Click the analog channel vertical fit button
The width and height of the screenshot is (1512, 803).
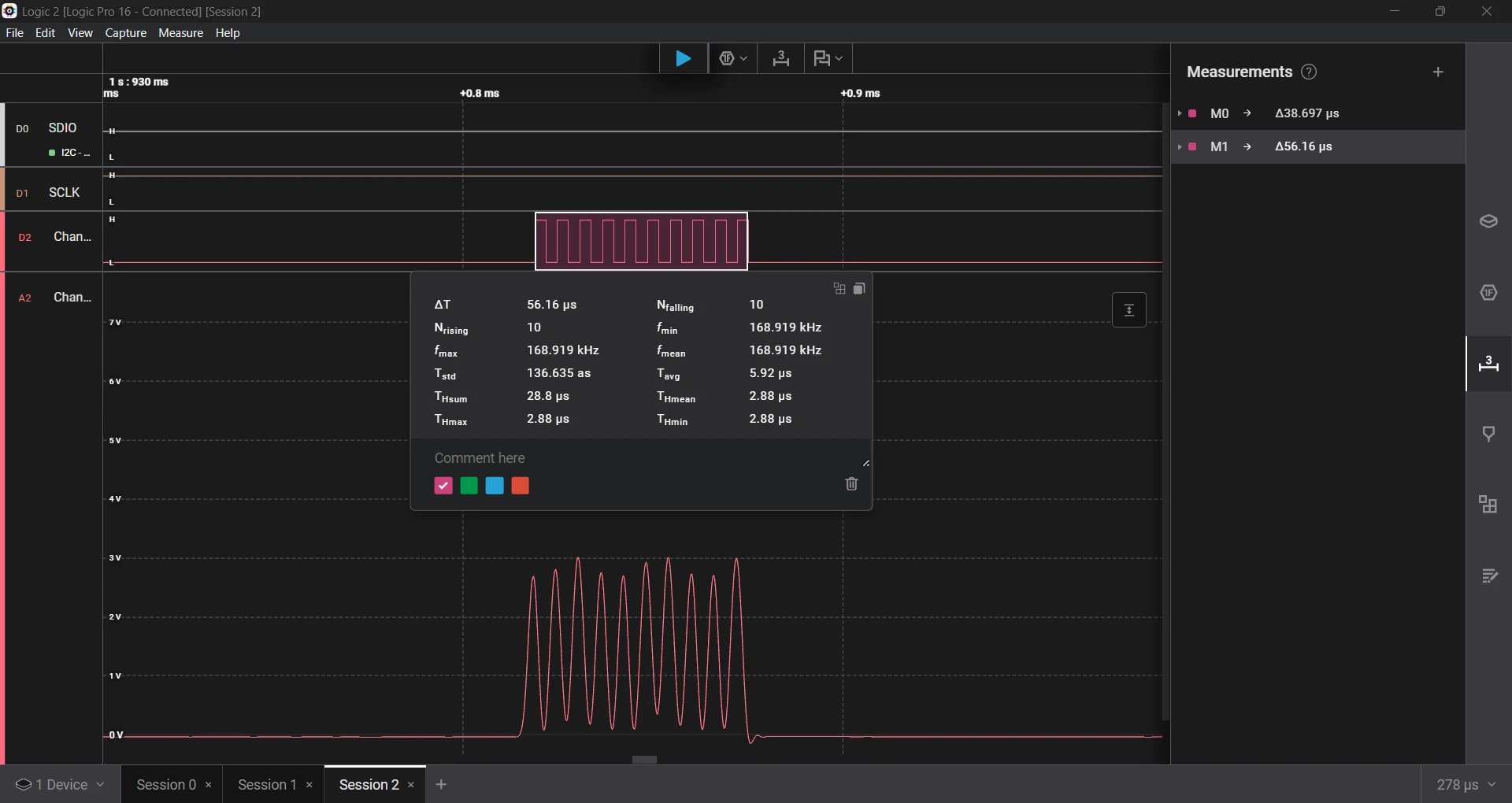[x=1128, y=310]
